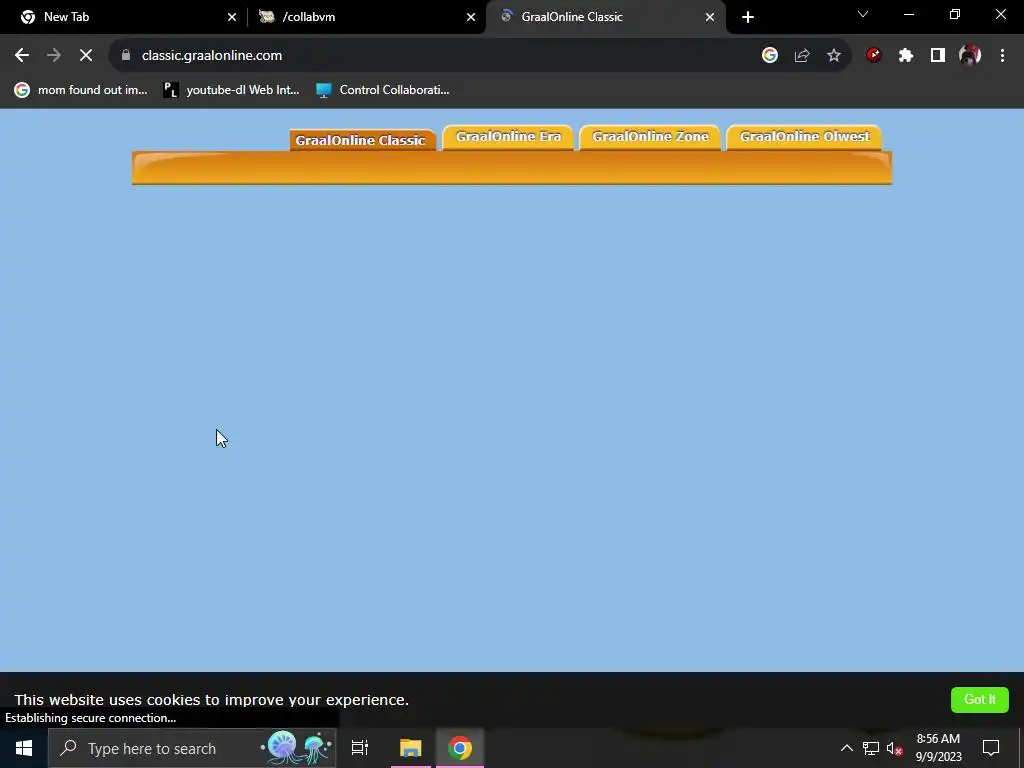This screenshot has width=1024, height=768.
Task: Select the GraalOnline Classic browser tab
Action: pos(606,17)
